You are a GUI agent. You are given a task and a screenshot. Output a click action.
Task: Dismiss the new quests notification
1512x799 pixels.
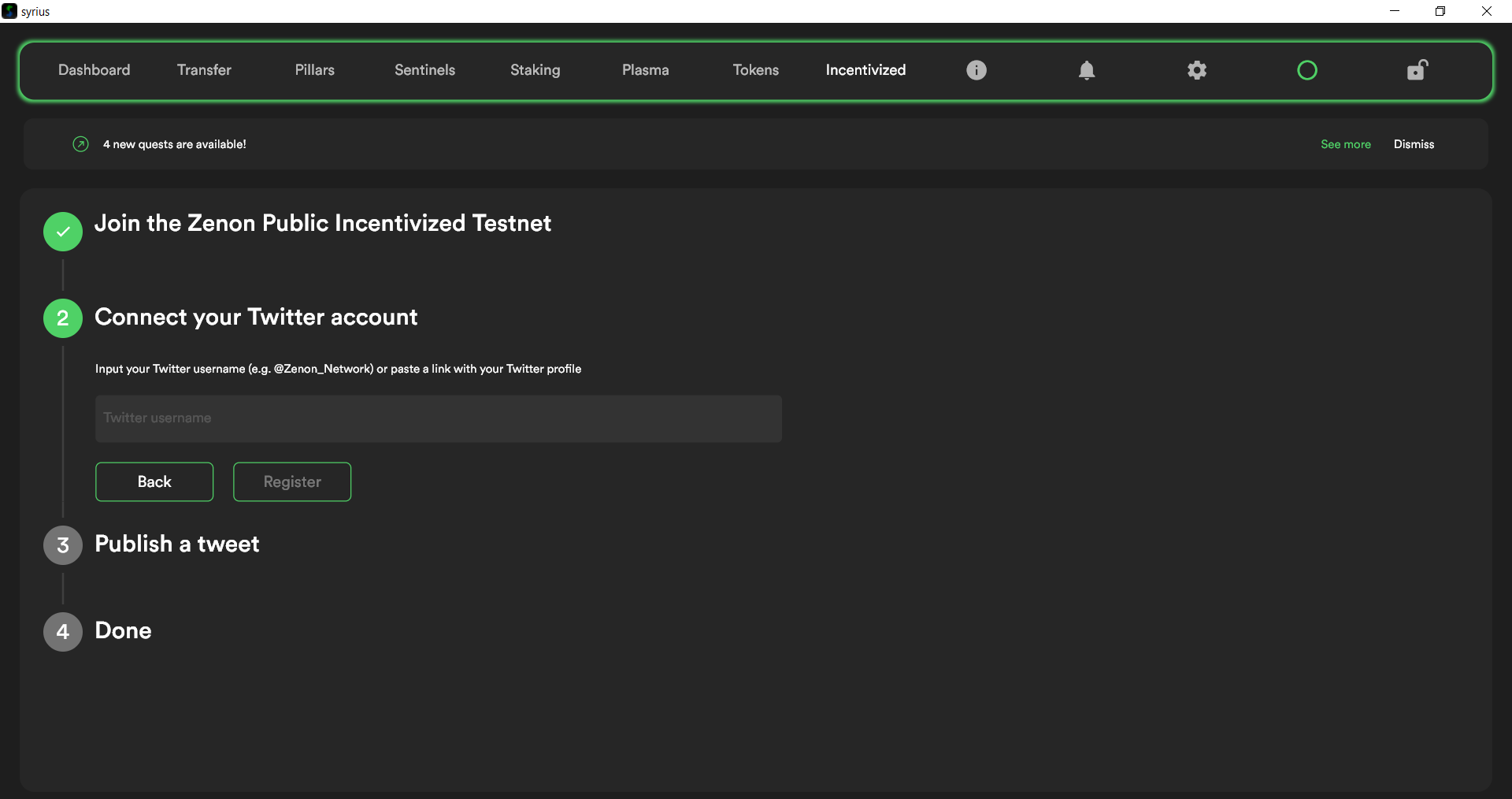click(1414, 144)
